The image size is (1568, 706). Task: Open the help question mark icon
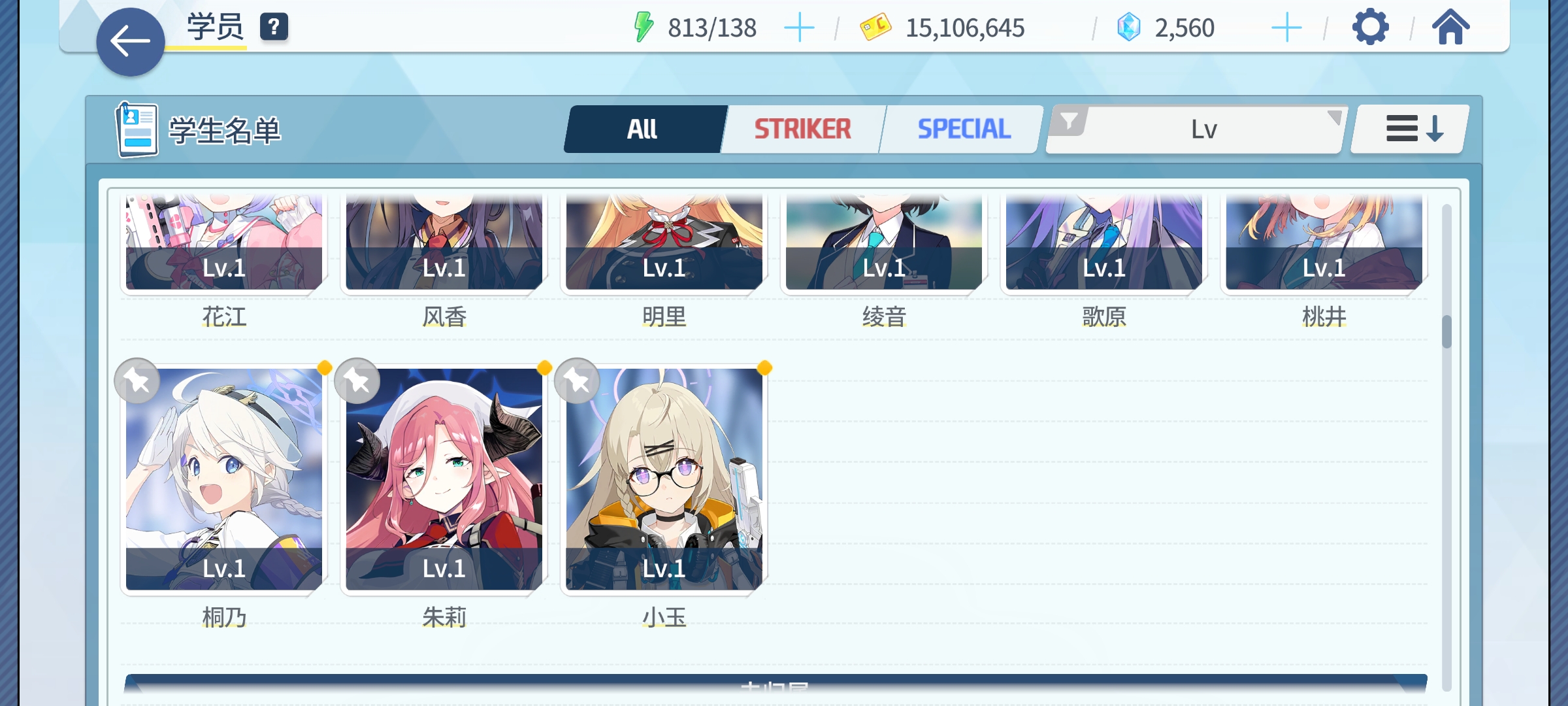click(x=274, y=27)
